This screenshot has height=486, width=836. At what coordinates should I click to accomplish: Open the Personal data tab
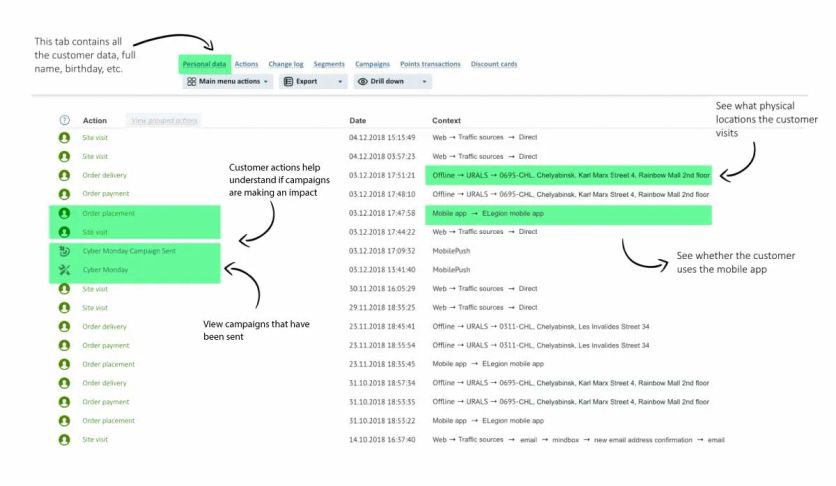[x=204, y=64]
